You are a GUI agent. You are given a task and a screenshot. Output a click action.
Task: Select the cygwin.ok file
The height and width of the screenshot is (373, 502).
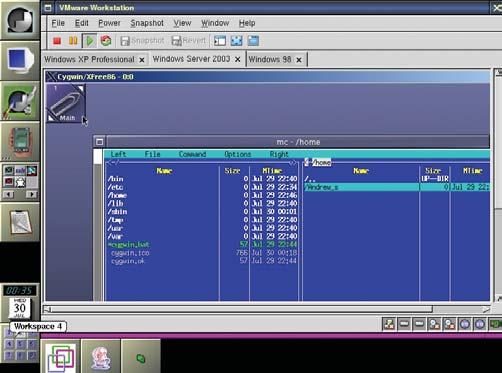[202, 261]
